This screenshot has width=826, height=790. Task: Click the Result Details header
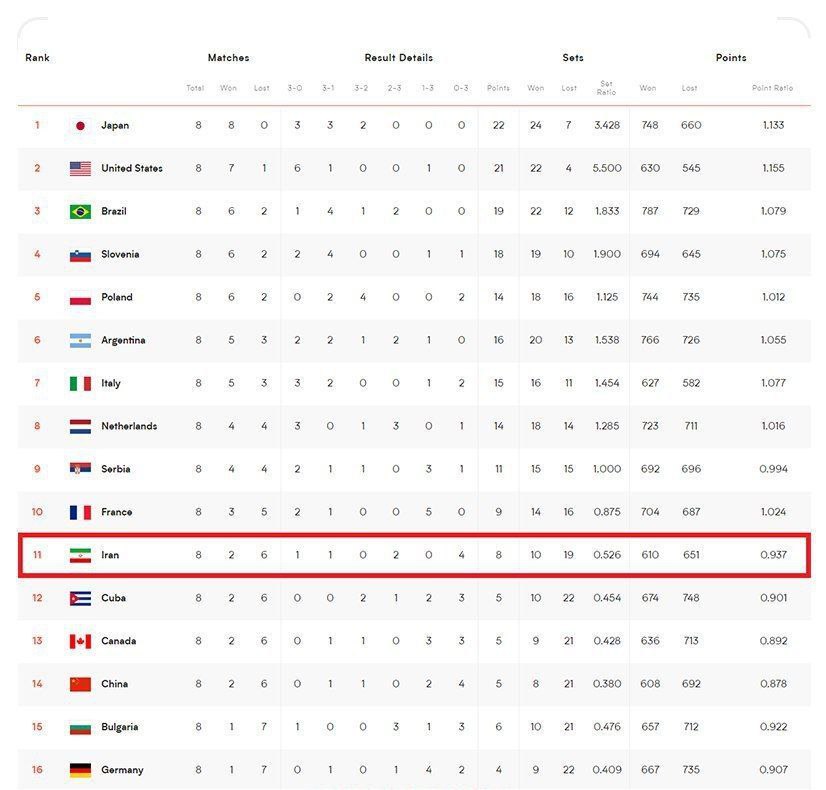tap(398, 58)
